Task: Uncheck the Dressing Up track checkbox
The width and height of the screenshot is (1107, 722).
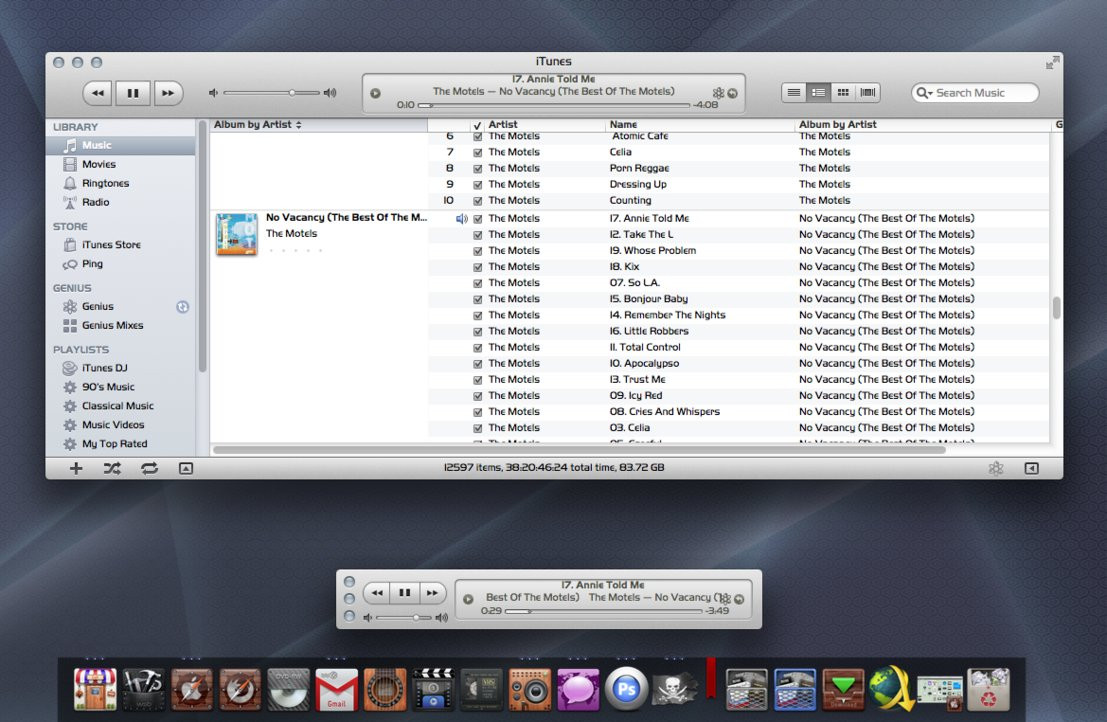Action: click(x=478, y=185)
